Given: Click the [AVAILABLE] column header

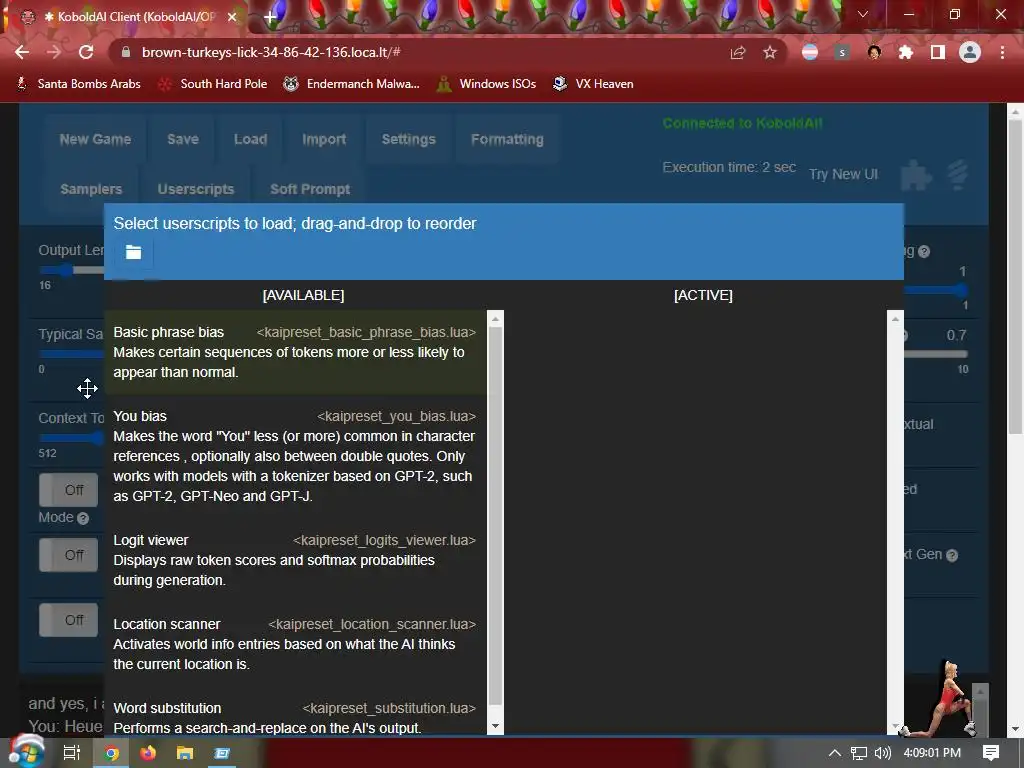Looking at the screenshot, I should [x=303, y=295].
